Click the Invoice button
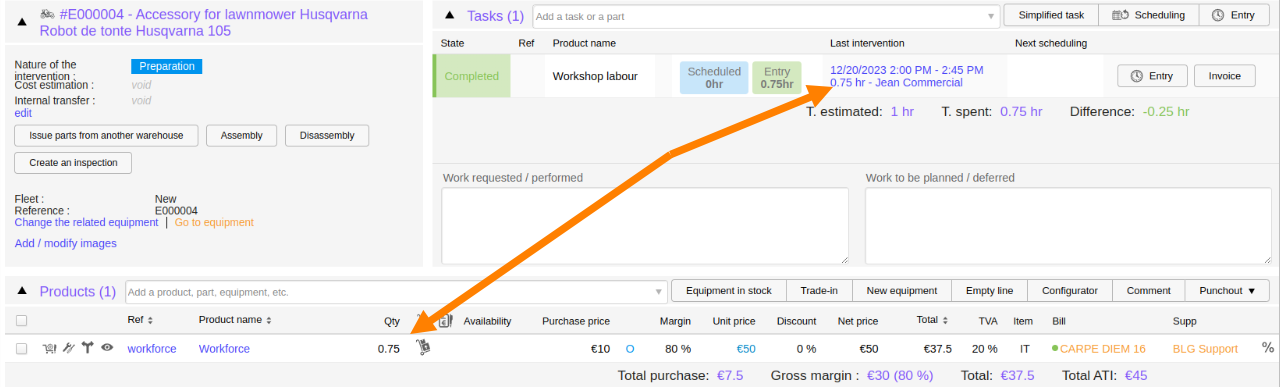The height and width of the screenshot is (390, 1280). (1224, 76)
